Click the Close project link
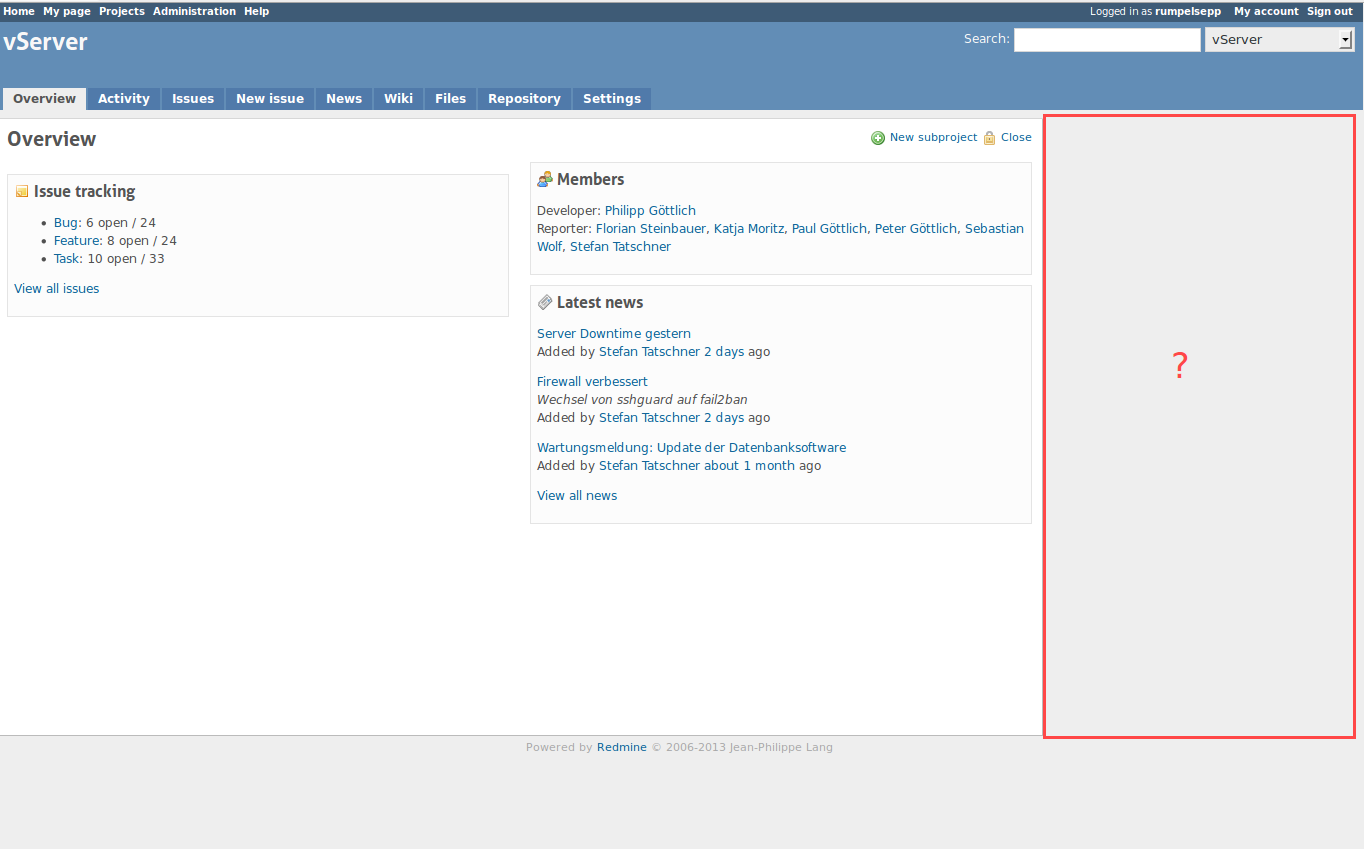This screenshot has width=1364, height=849. pyautogui.click(x=1016, y=138)
